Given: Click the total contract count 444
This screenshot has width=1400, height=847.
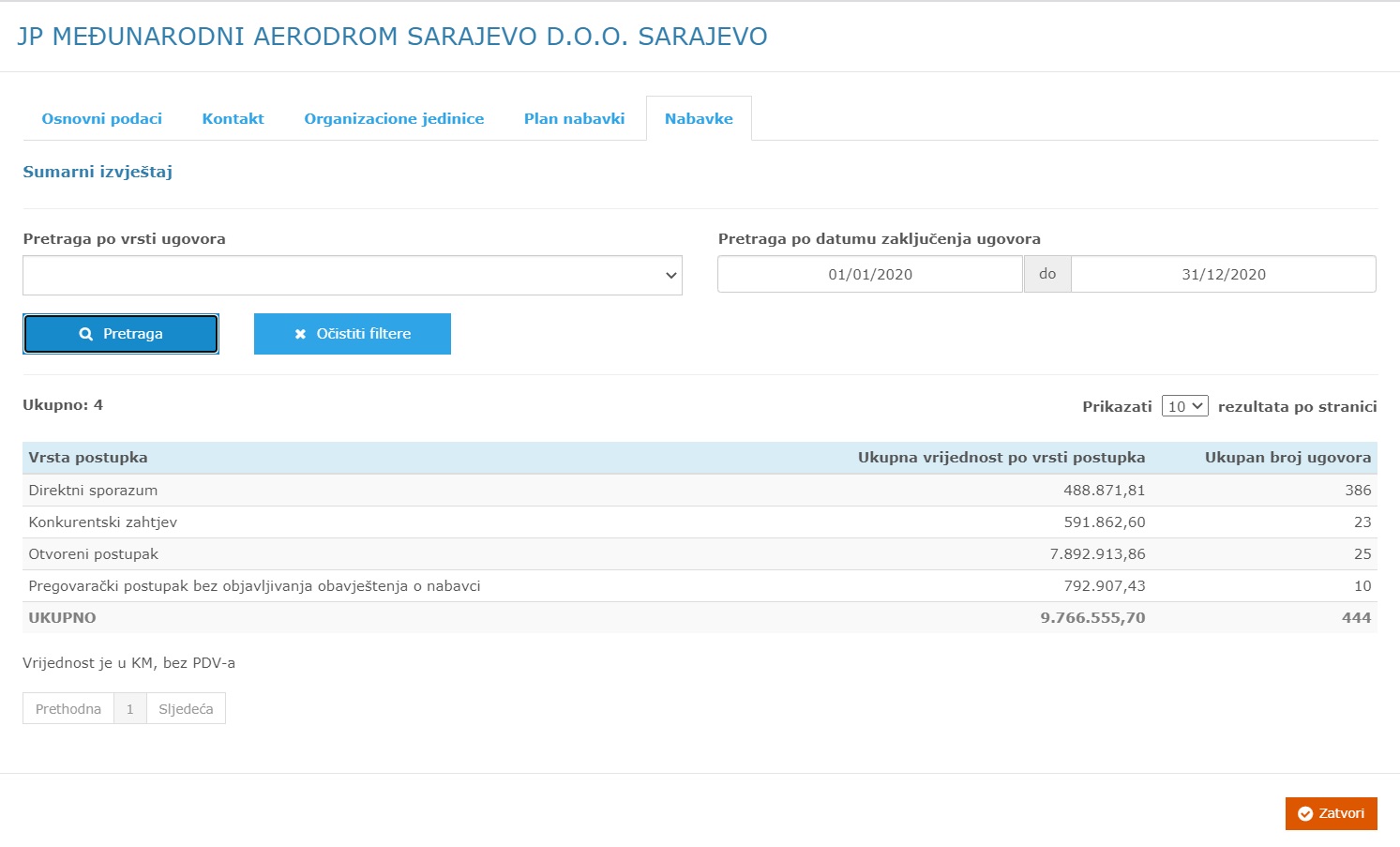Looking at the screenshot, I should [x=1356, y=618].
